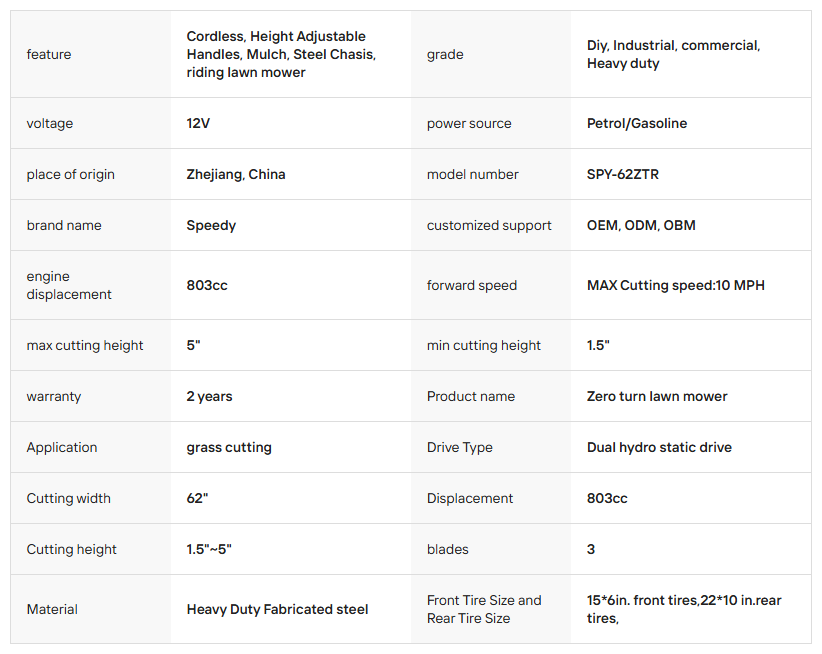The height and width of the screenshot is (654, 822).
Task: Click the '2 years' warranty value
Action: 209,396
